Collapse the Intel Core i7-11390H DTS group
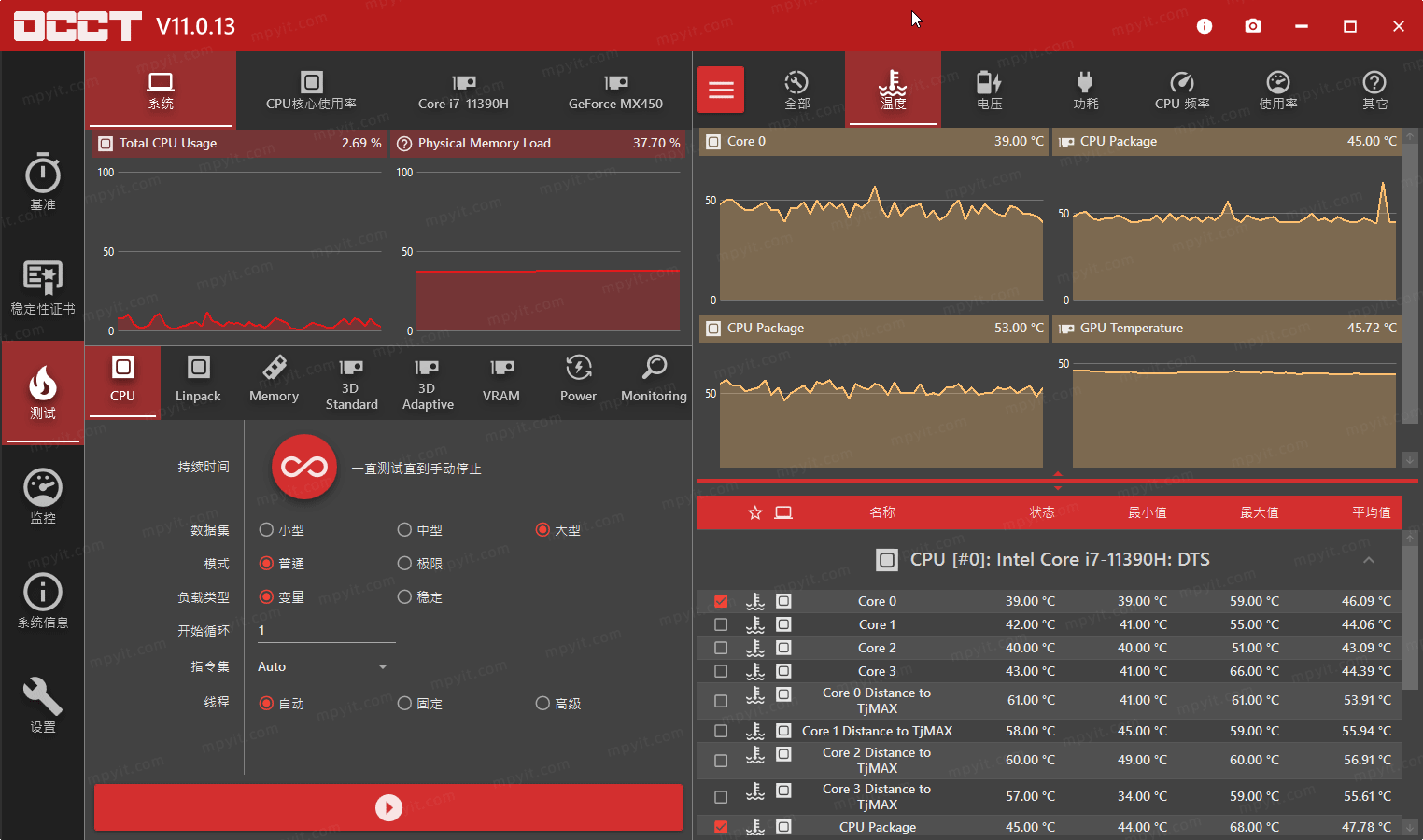 (x=1369, y=560)
